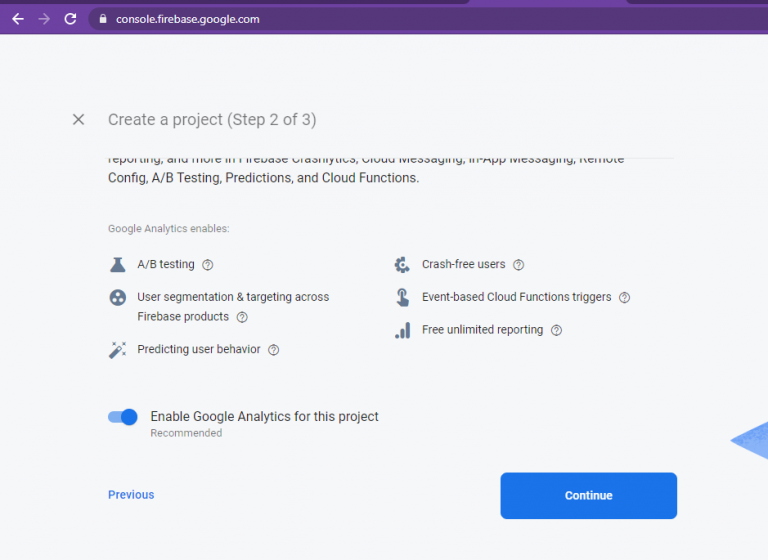Open help for Event-based Cloud Functions triggers
Screen dimensions: 768x560
point(624,297)
